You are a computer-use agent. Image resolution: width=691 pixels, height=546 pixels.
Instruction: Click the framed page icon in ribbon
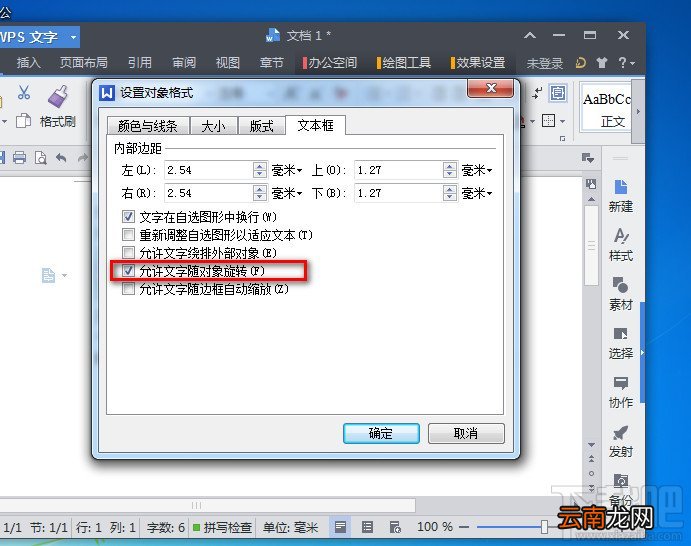(558, 93)
